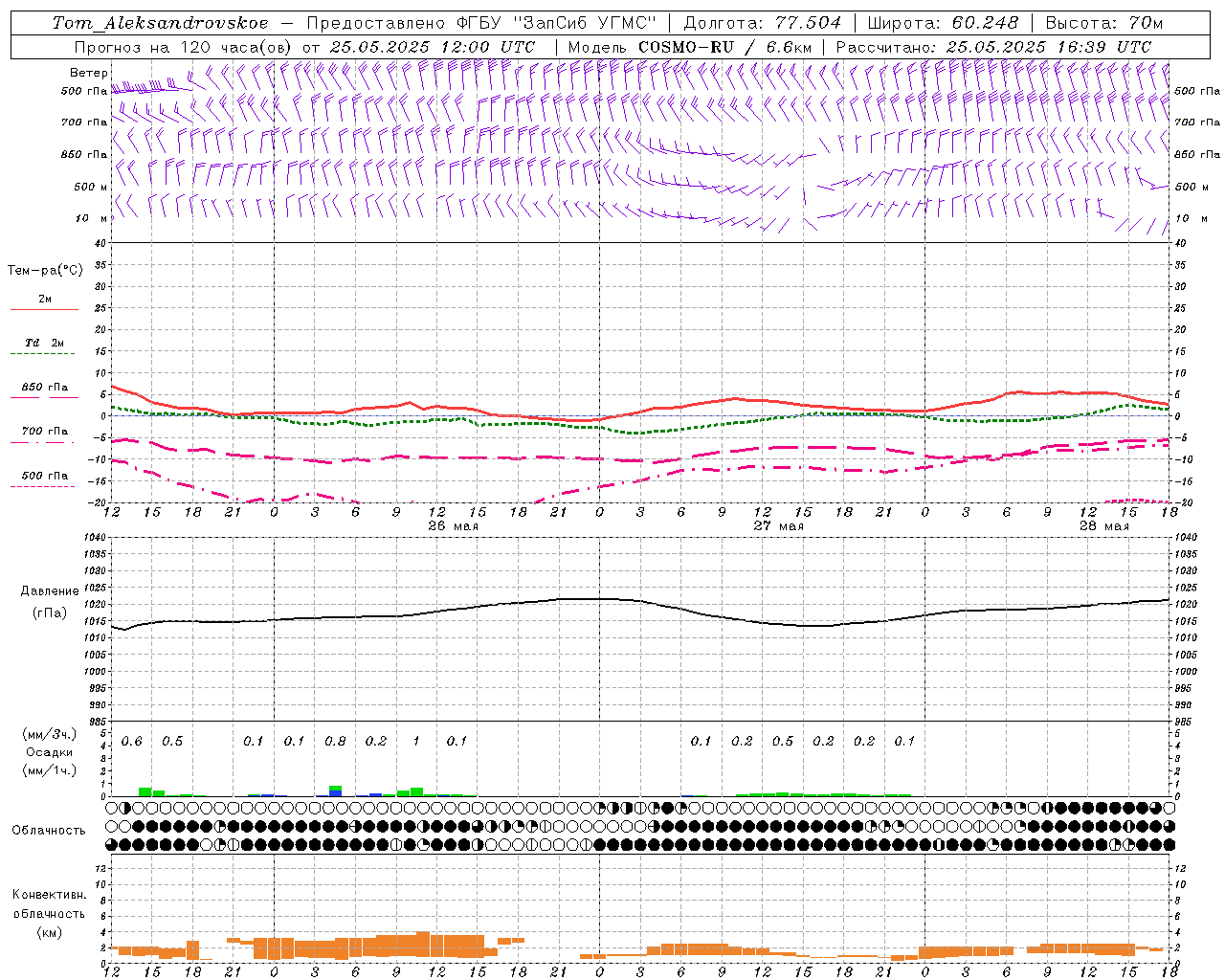Click the (мм/1ч.) units label
The height and width of the screenshot is (980, 1225).
click(50, 770)
